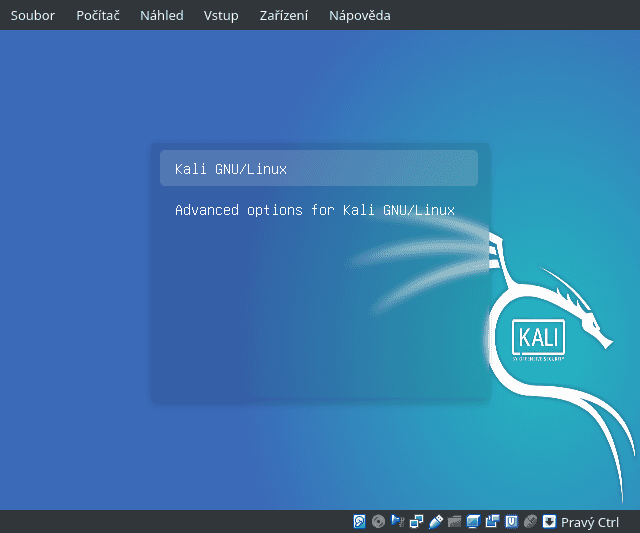
Task: Click the network adapters status icon
Action: [416, 522]
